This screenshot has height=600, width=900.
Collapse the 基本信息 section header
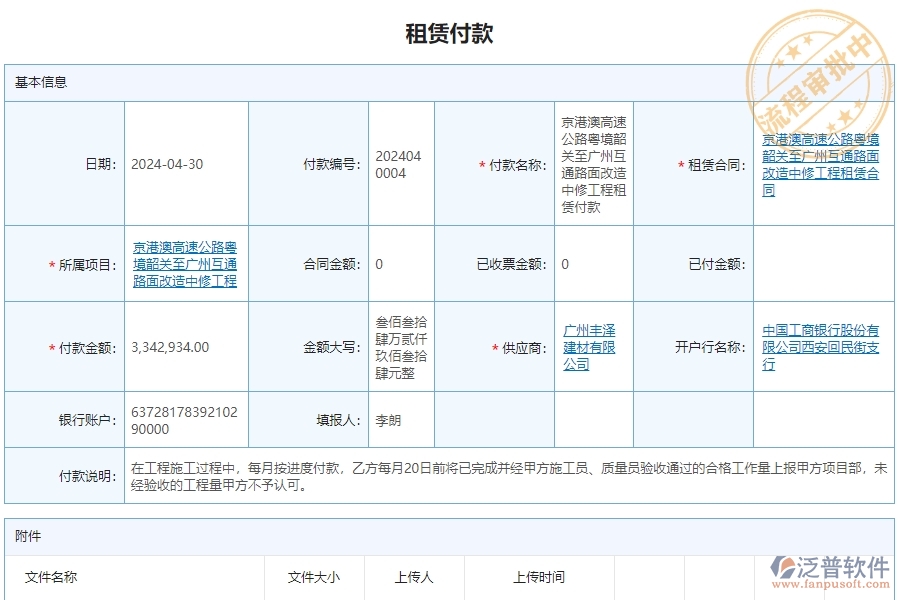pyautogui.click(x=40, y=82)
